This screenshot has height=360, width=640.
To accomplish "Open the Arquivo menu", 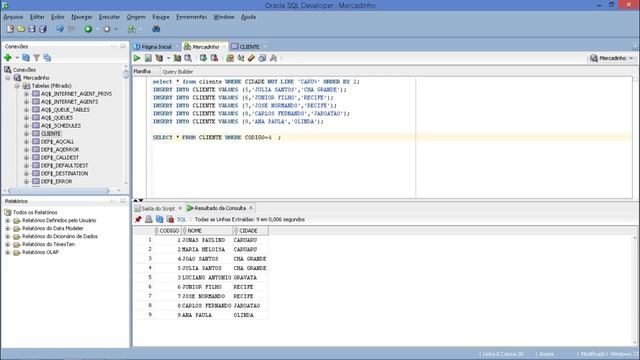I will coord(13,17).
